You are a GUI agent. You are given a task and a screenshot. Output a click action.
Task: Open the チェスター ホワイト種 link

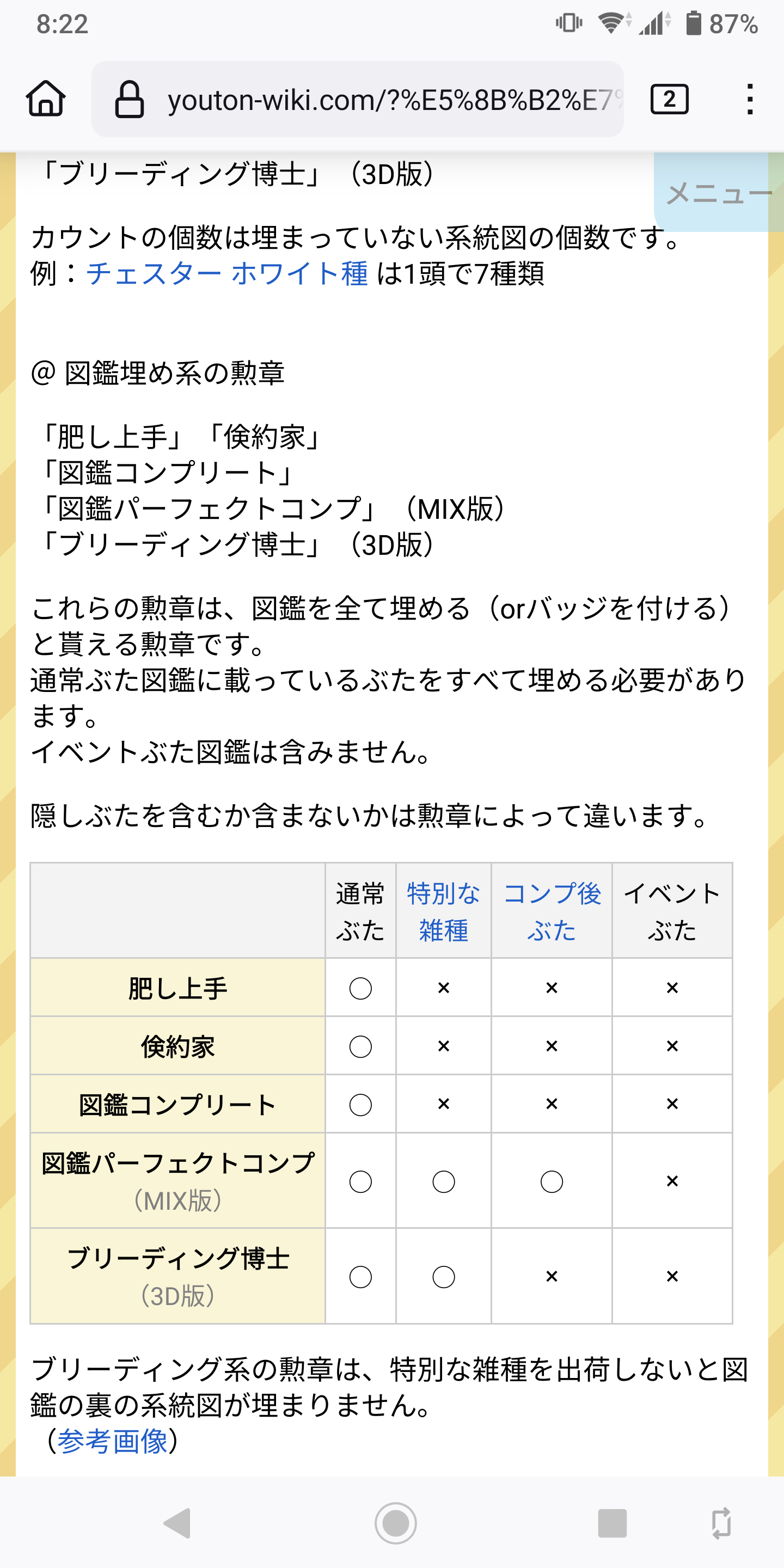tap(227, 273)
